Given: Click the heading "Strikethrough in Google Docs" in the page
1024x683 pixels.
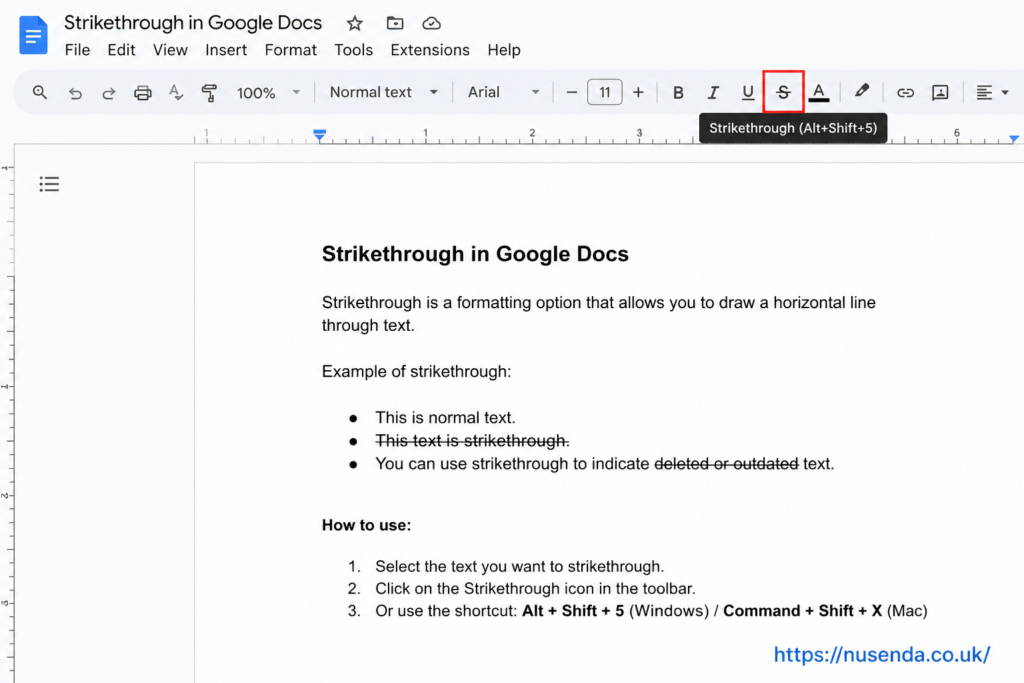Looking at the screenshot, I should (x=475, y=254).
